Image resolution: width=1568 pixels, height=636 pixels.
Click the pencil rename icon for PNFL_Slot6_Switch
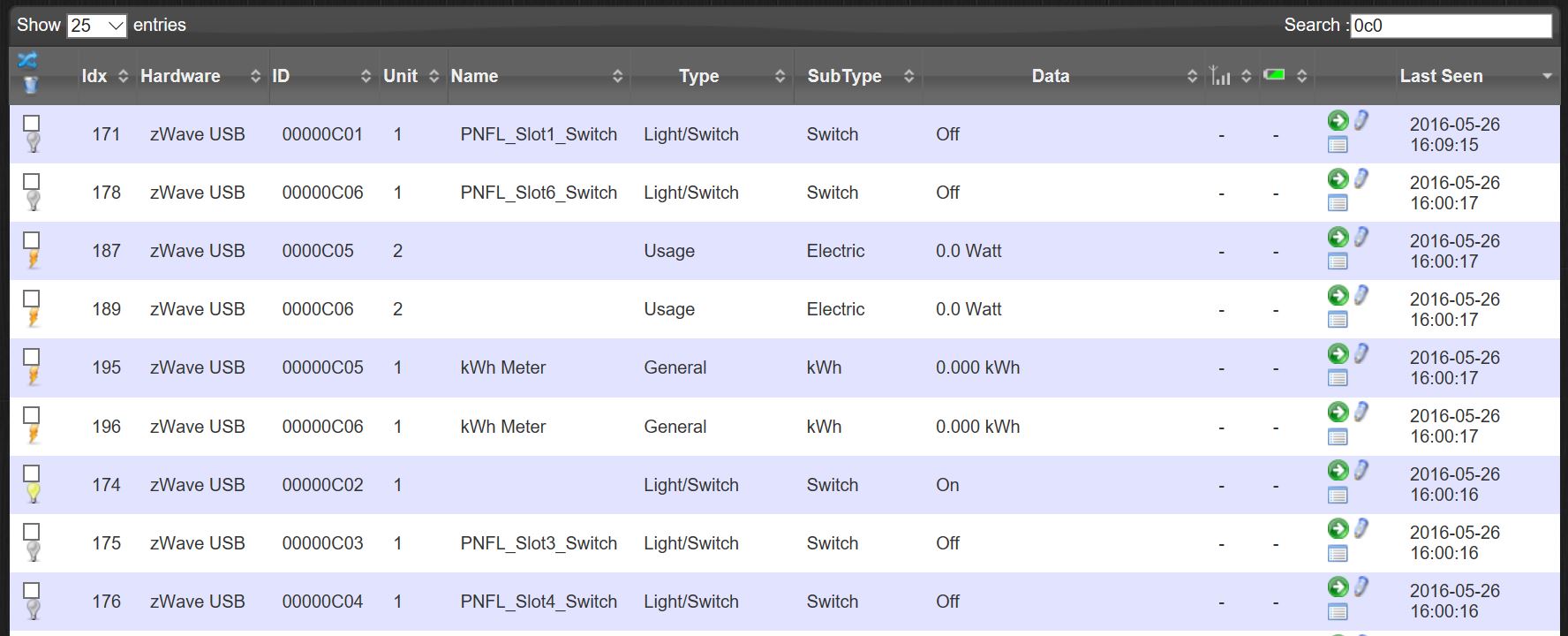(x=1361, y=178)
